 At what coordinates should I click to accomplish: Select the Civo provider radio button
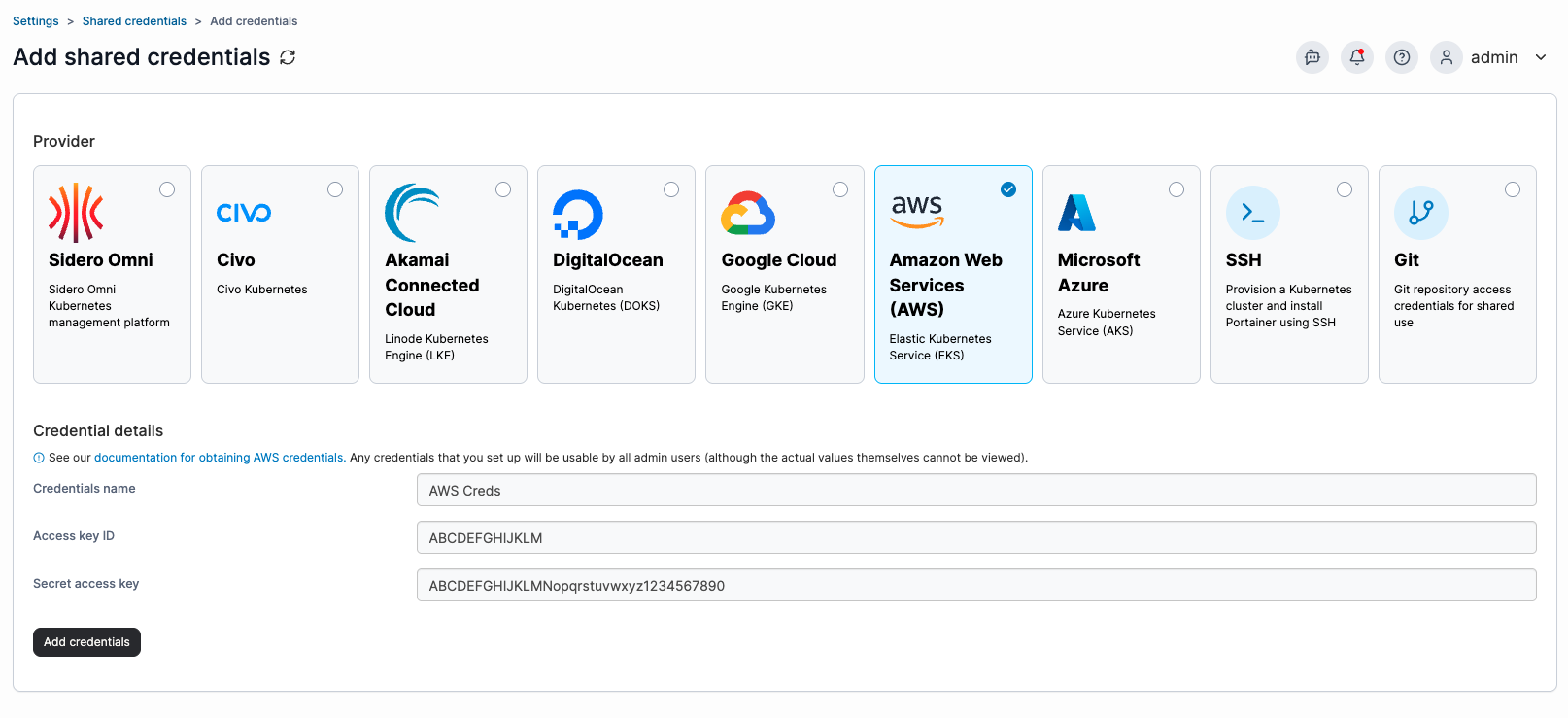click(335, 189)
